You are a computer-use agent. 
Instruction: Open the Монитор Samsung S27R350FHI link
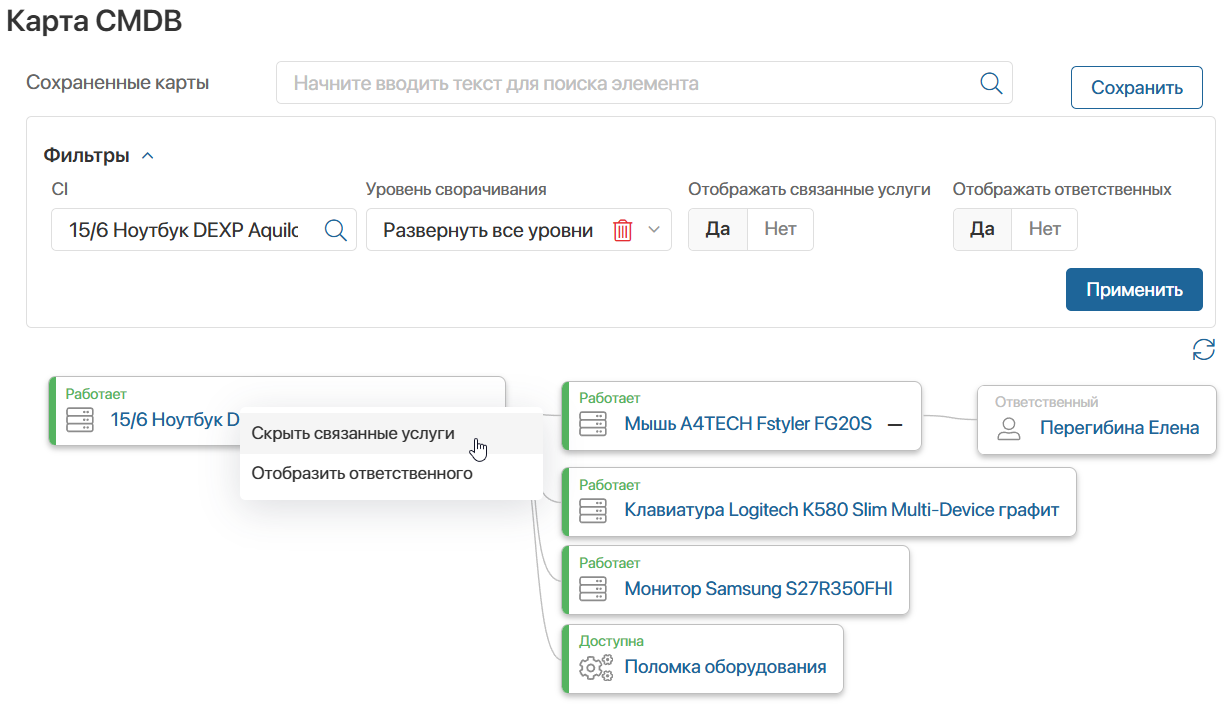tap(758, 588)
